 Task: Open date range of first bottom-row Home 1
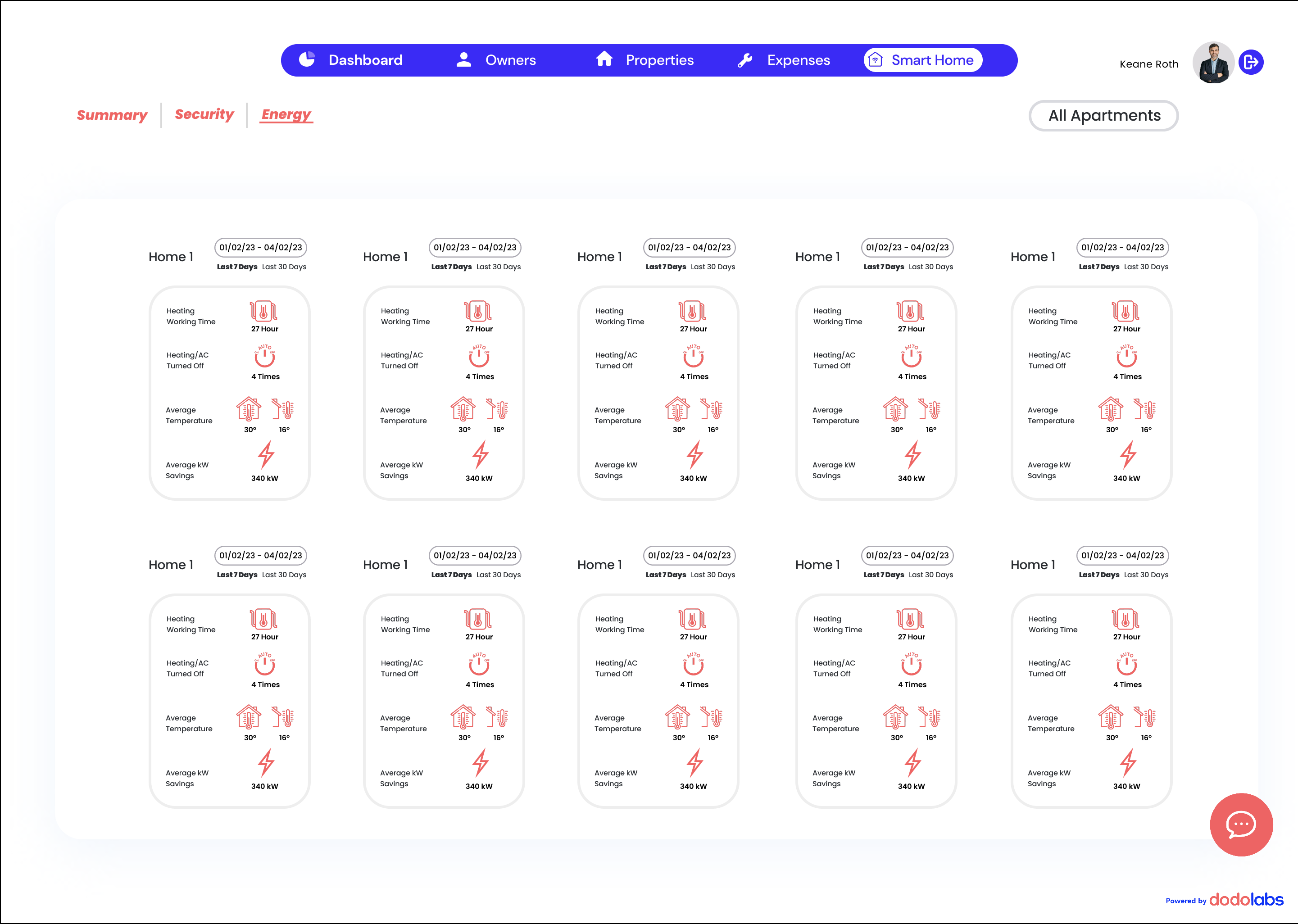[261, 555]
